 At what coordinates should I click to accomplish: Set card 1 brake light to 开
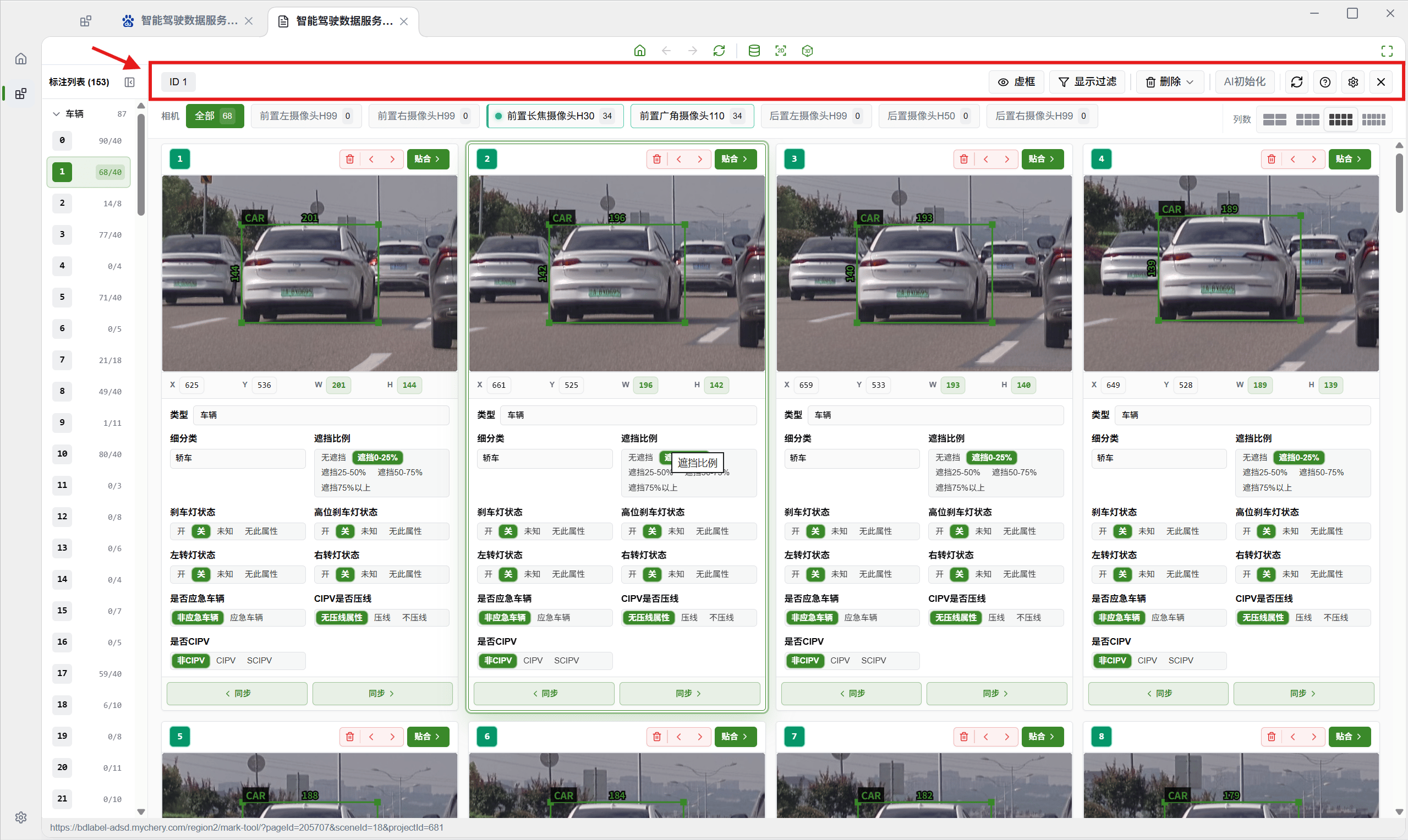pos(181,531)
